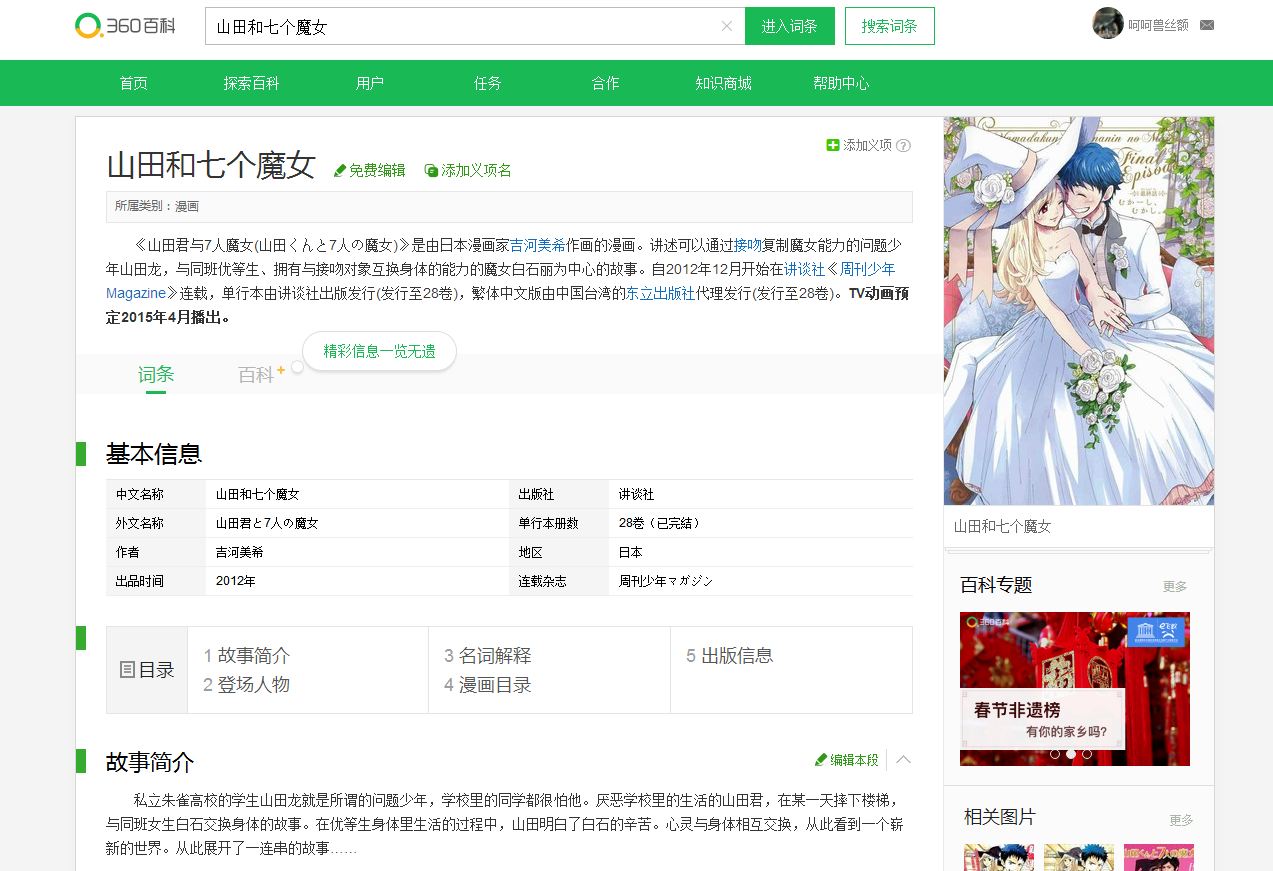Select the 2012年 release date value
Image resolution: width=1273 pixels, height=871 pixels.
[x=235, y=581]
